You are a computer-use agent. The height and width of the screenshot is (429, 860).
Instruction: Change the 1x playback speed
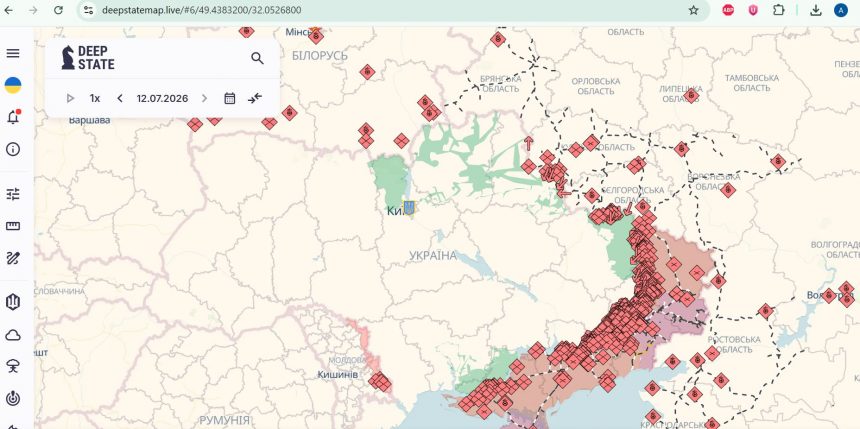pos(95,98)
